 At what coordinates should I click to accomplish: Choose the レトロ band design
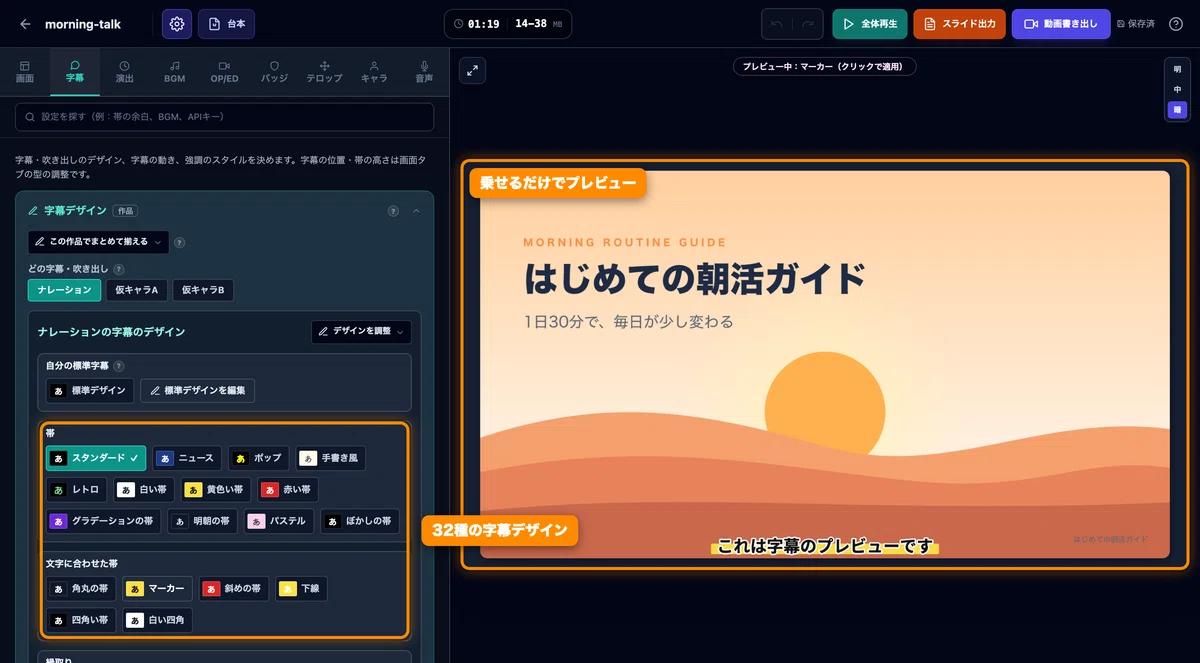click(76, 490)
